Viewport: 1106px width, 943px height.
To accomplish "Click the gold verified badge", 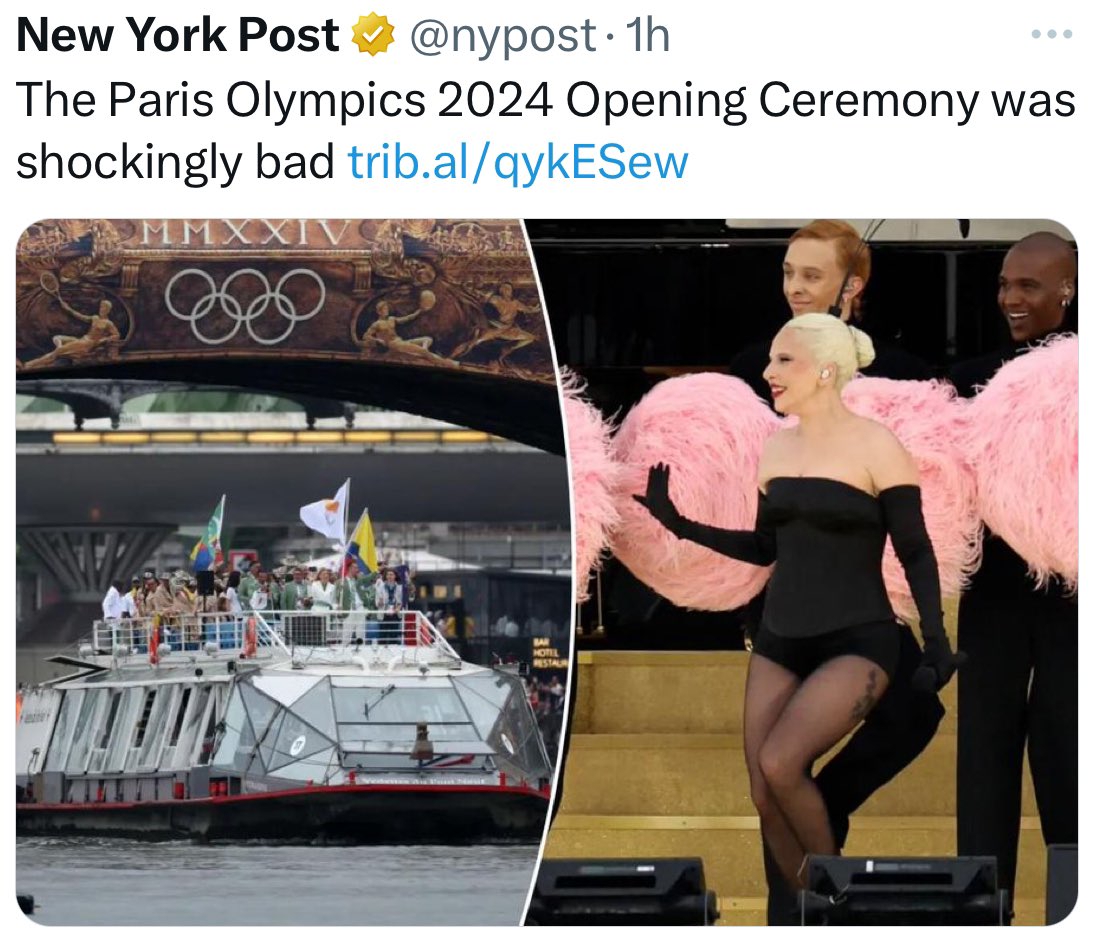I will (x=372, y=35).
